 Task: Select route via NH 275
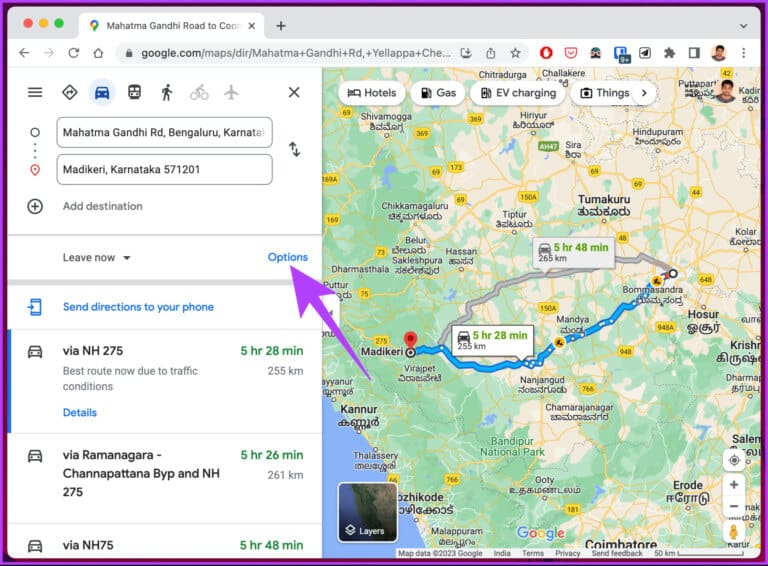click(x=165, y=381)
